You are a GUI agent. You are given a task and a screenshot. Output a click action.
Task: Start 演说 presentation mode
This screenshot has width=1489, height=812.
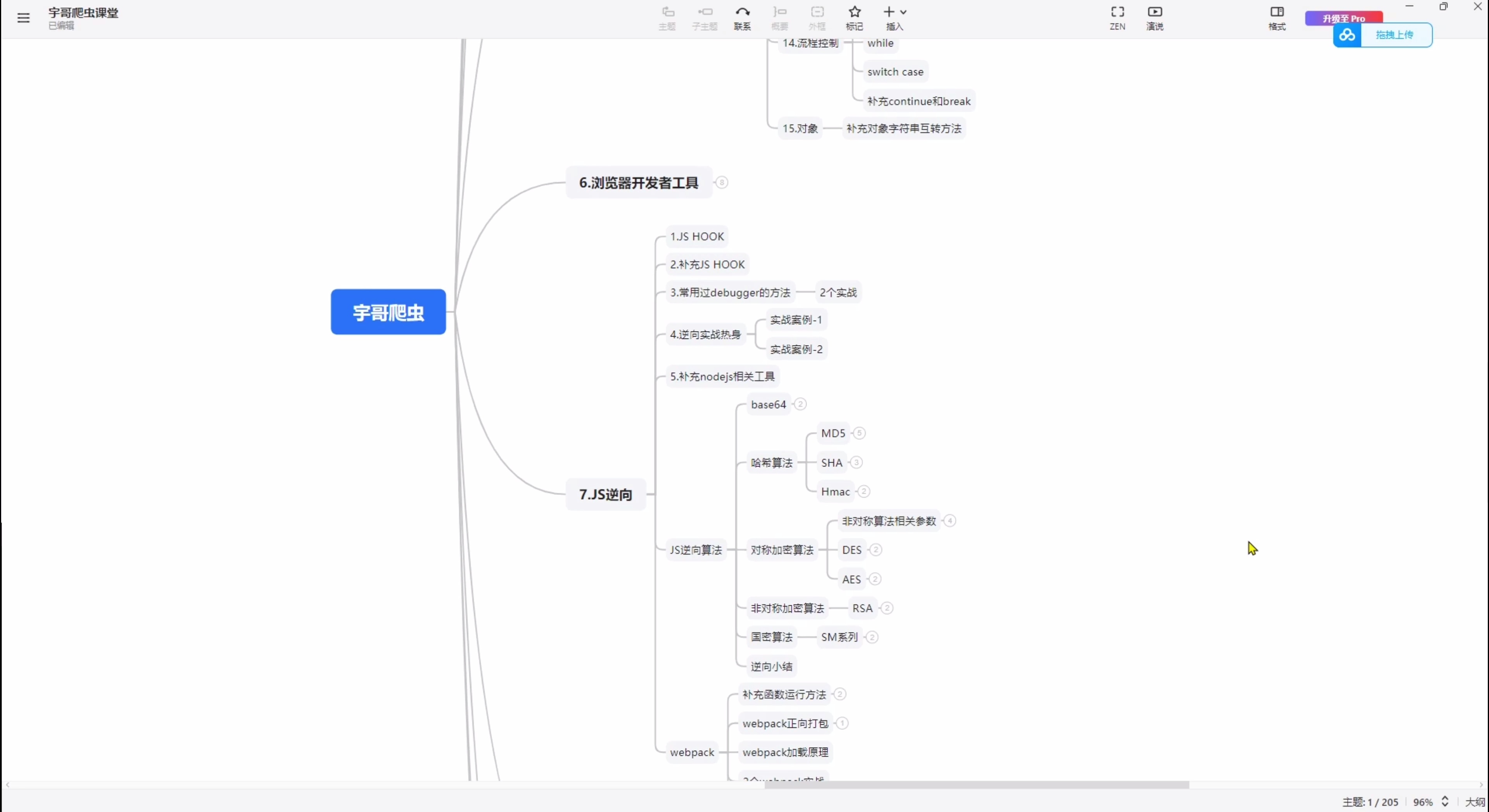tap(1154, 17)
